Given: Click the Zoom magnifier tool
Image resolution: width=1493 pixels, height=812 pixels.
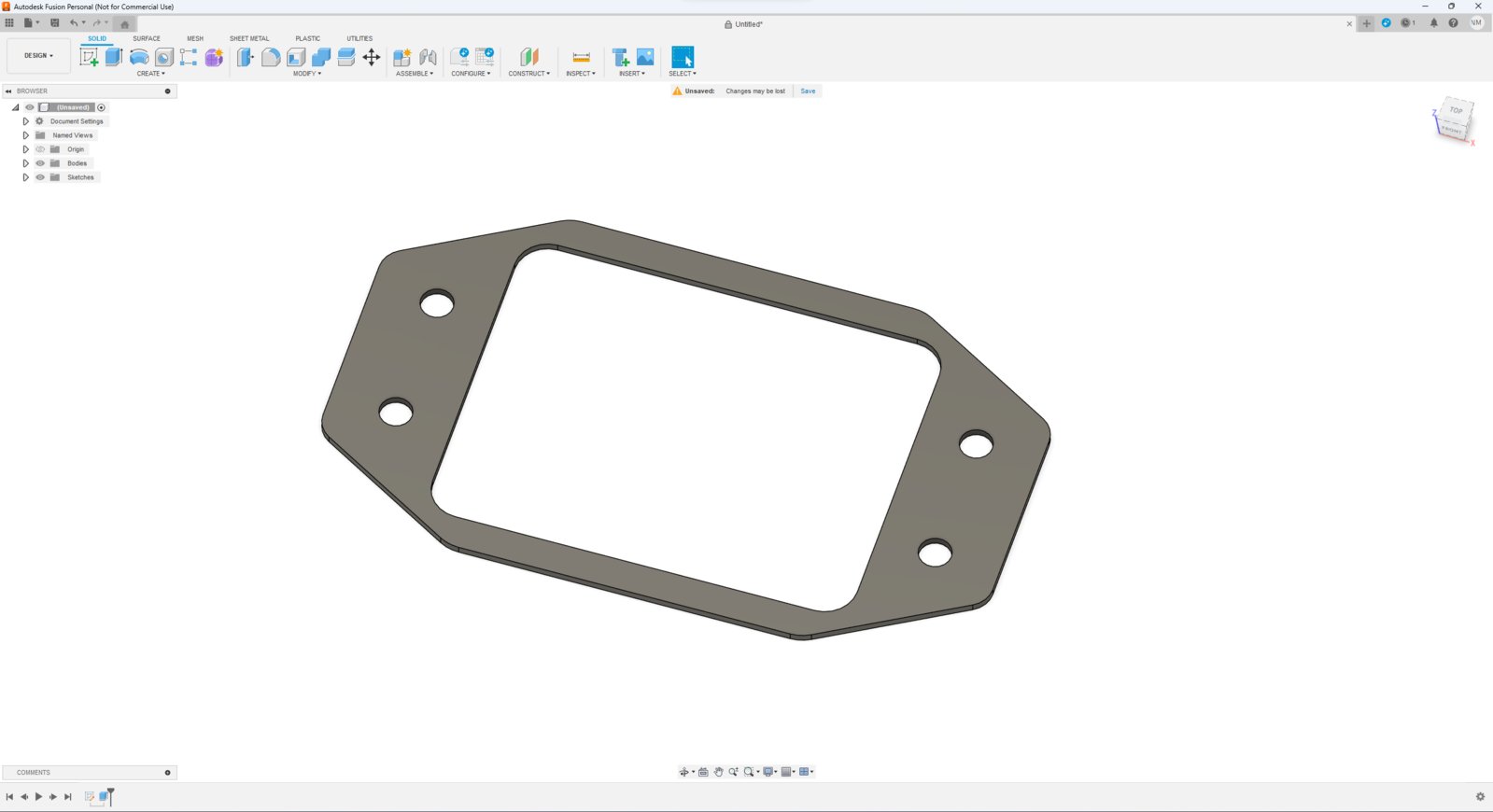Looking at the screenshot, I should (733, 772).
